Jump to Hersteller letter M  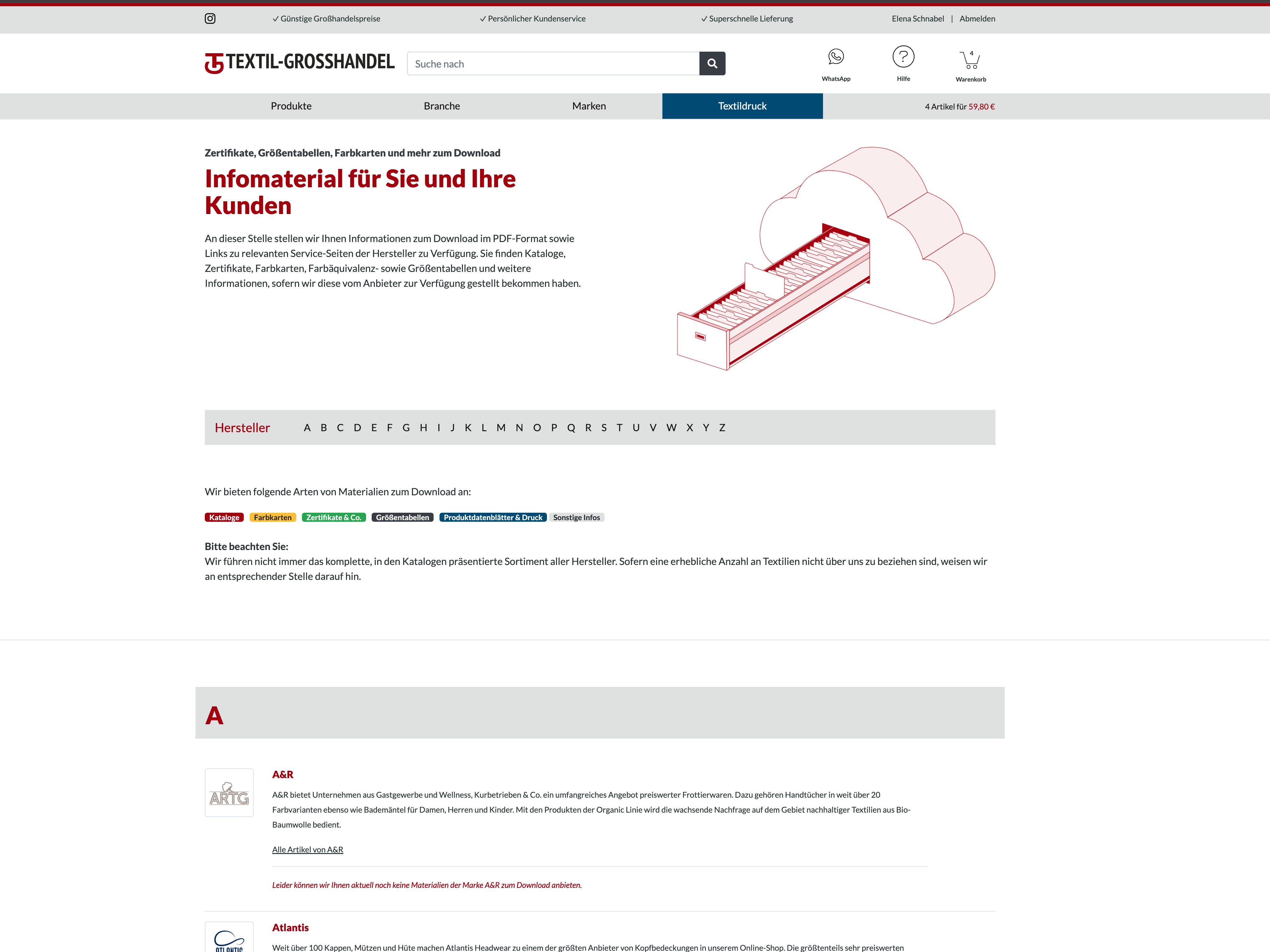pos(501,427)
